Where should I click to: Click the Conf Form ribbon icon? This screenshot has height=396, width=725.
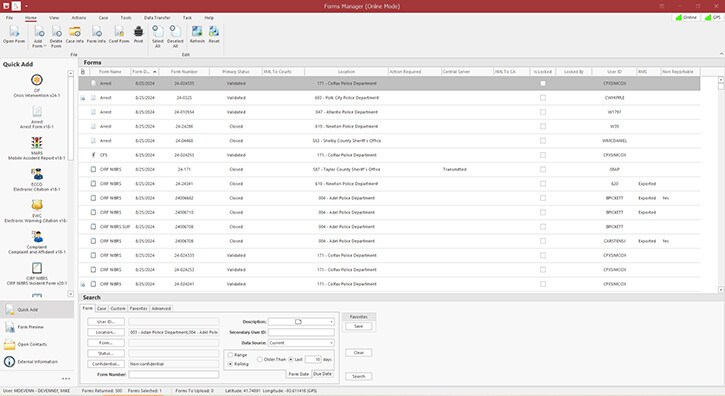point(119,31)
